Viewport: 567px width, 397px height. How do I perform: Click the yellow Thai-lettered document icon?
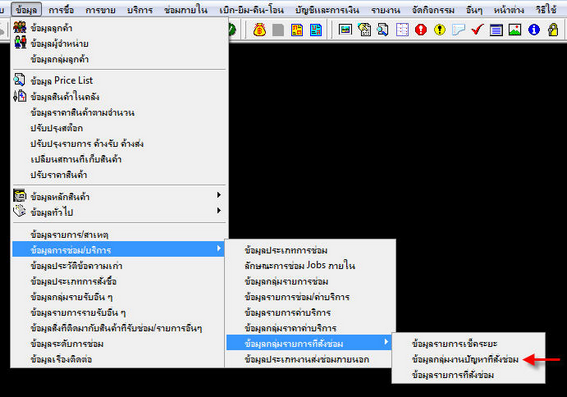(297, 30)
